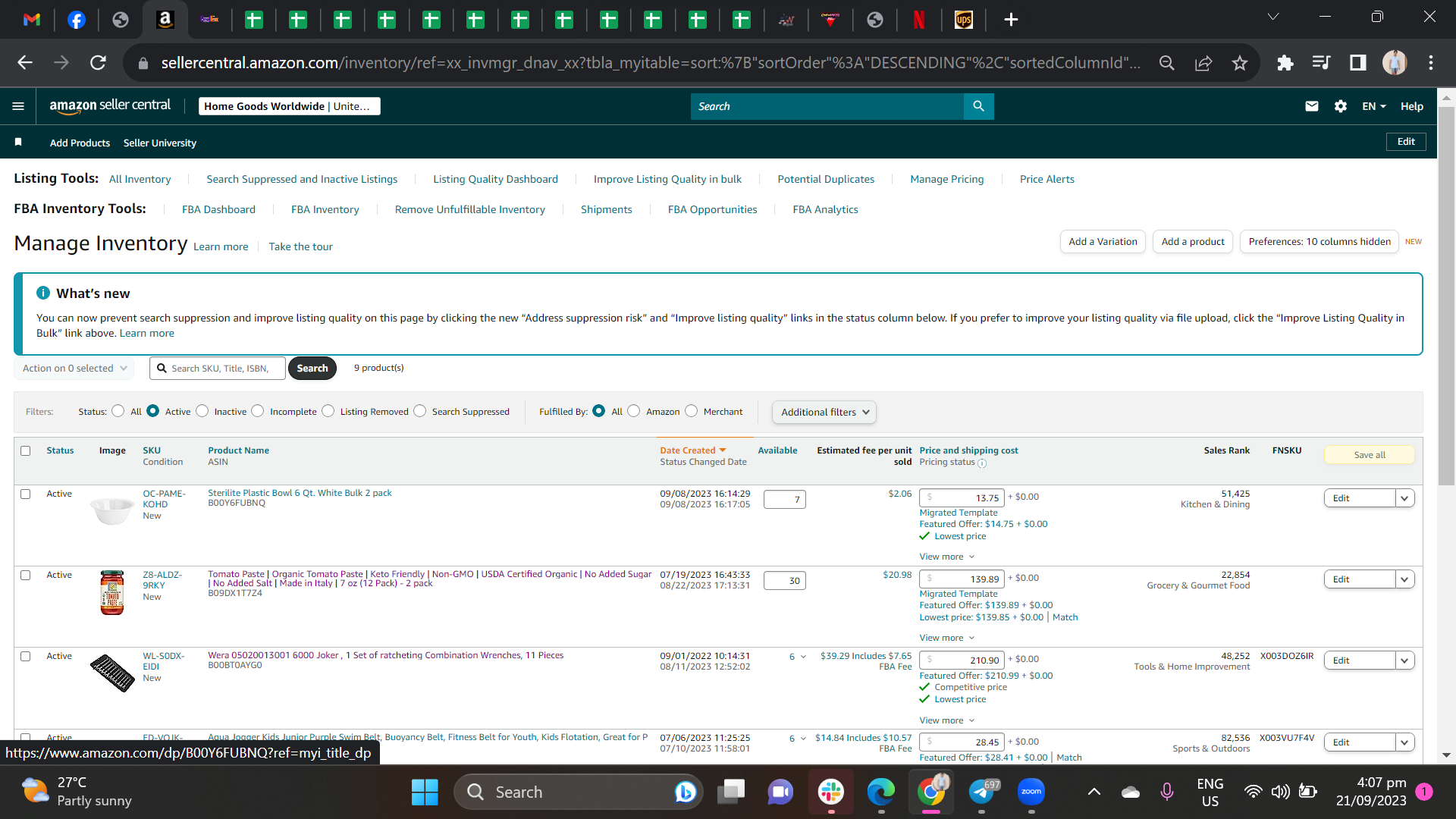
Task: Click the search magnifier button in Seller Central
Action: pos(978,106)
